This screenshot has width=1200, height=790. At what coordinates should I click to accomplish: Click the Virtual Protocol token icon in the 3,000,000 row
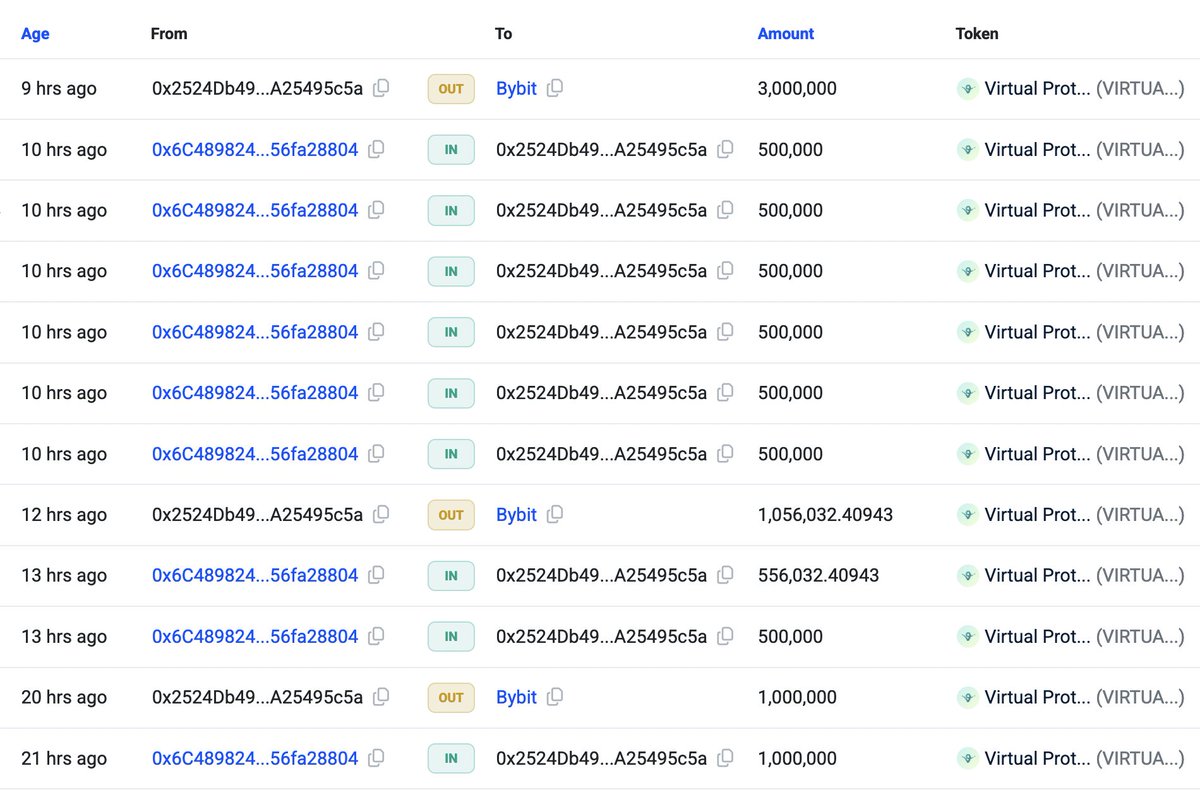[967, 88]
